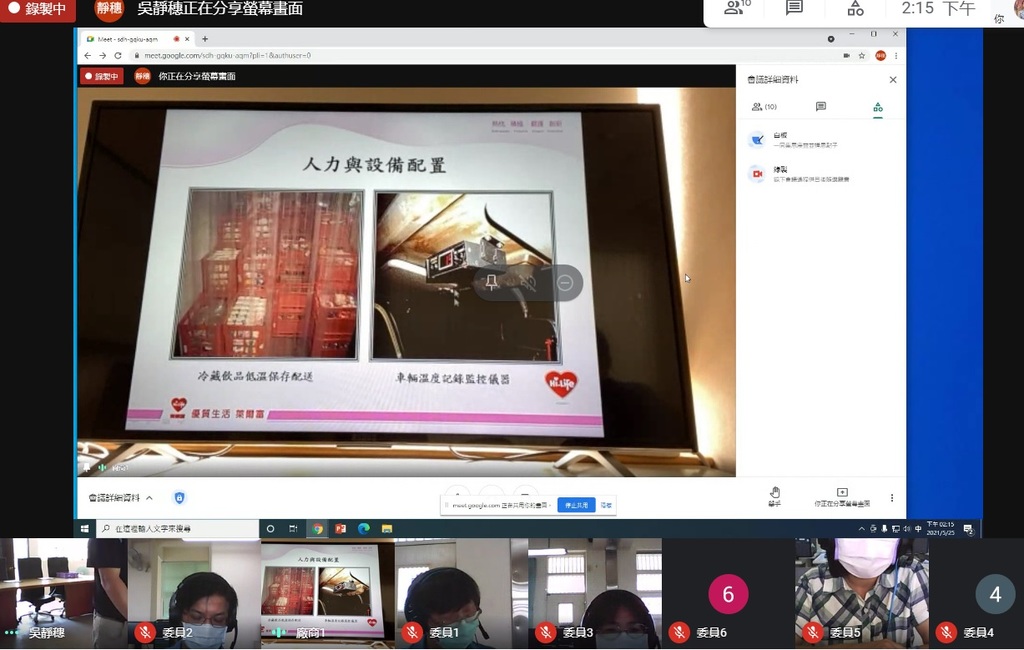Open the 錄製 recording activity
Viewport: 1024px width, 650px height.
pyautogui.click(x=823, y=174)
